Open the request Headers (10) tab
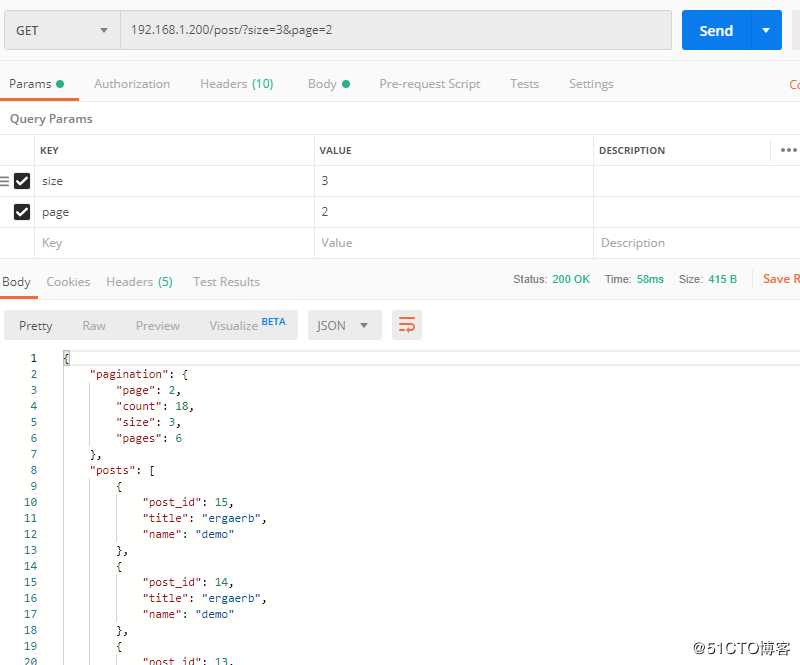The width and height of the screenshot is (800, 665). 237,84
